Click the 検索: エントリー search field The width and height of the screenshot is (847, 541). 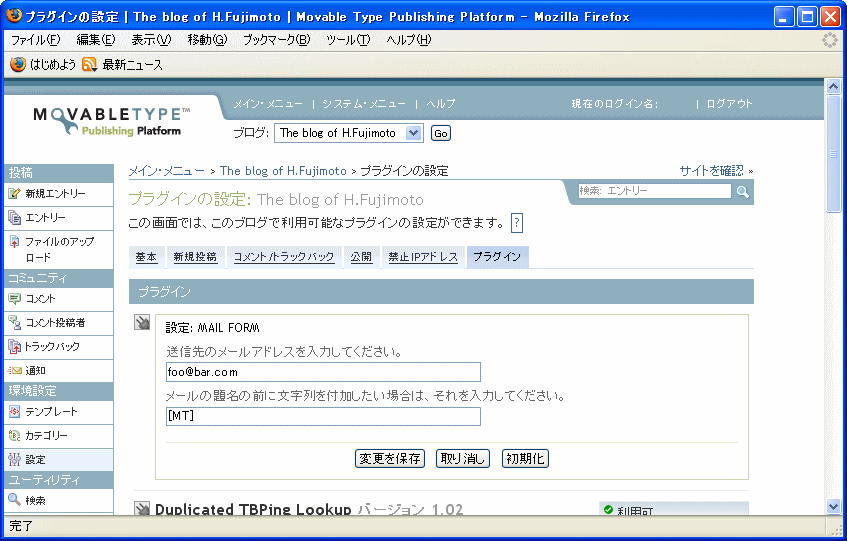pyautogui.click(x=655, y=191)
